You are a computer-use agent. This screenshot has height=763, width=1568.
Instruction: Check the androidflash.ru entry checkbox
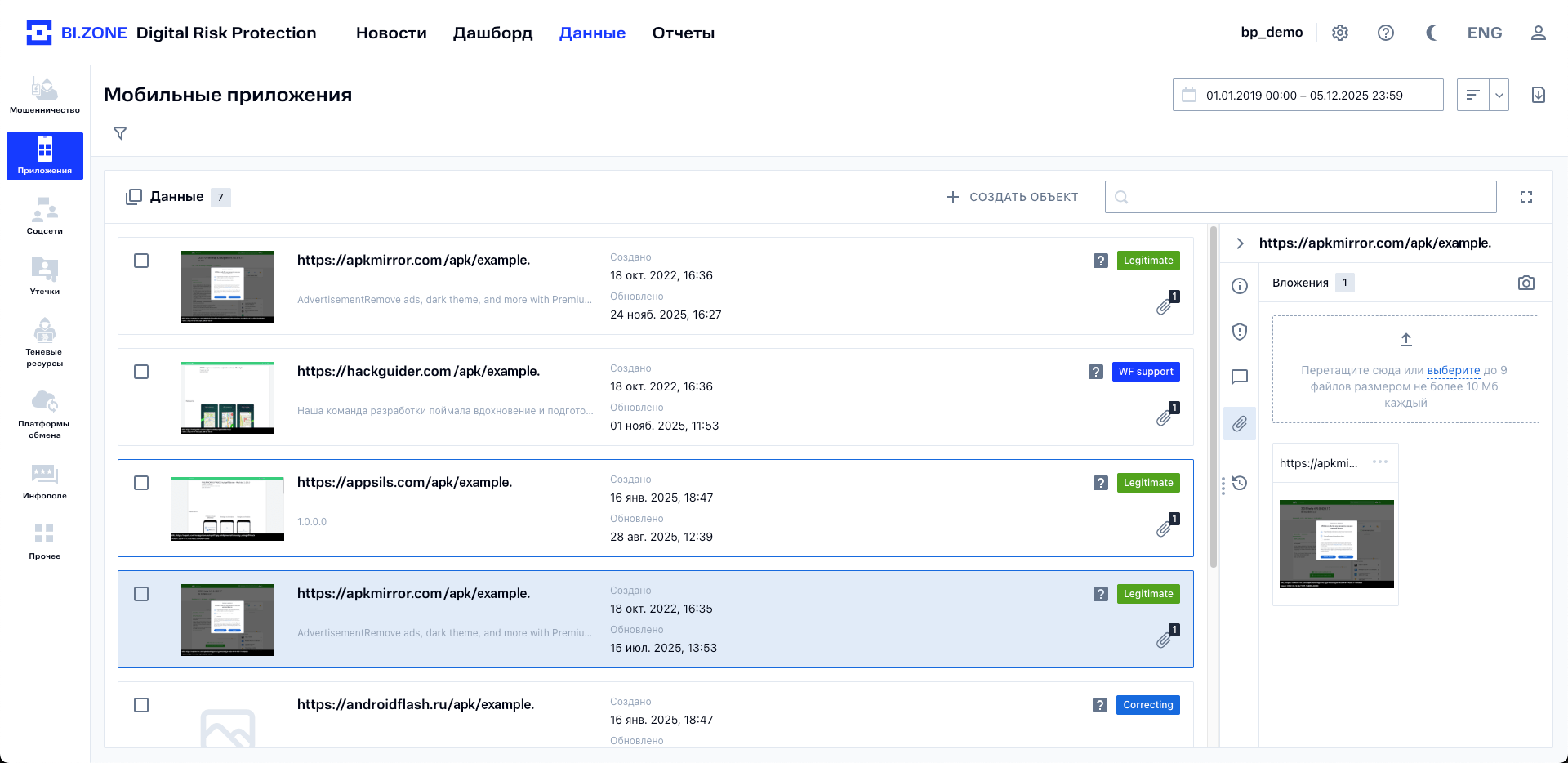point(141,705)
